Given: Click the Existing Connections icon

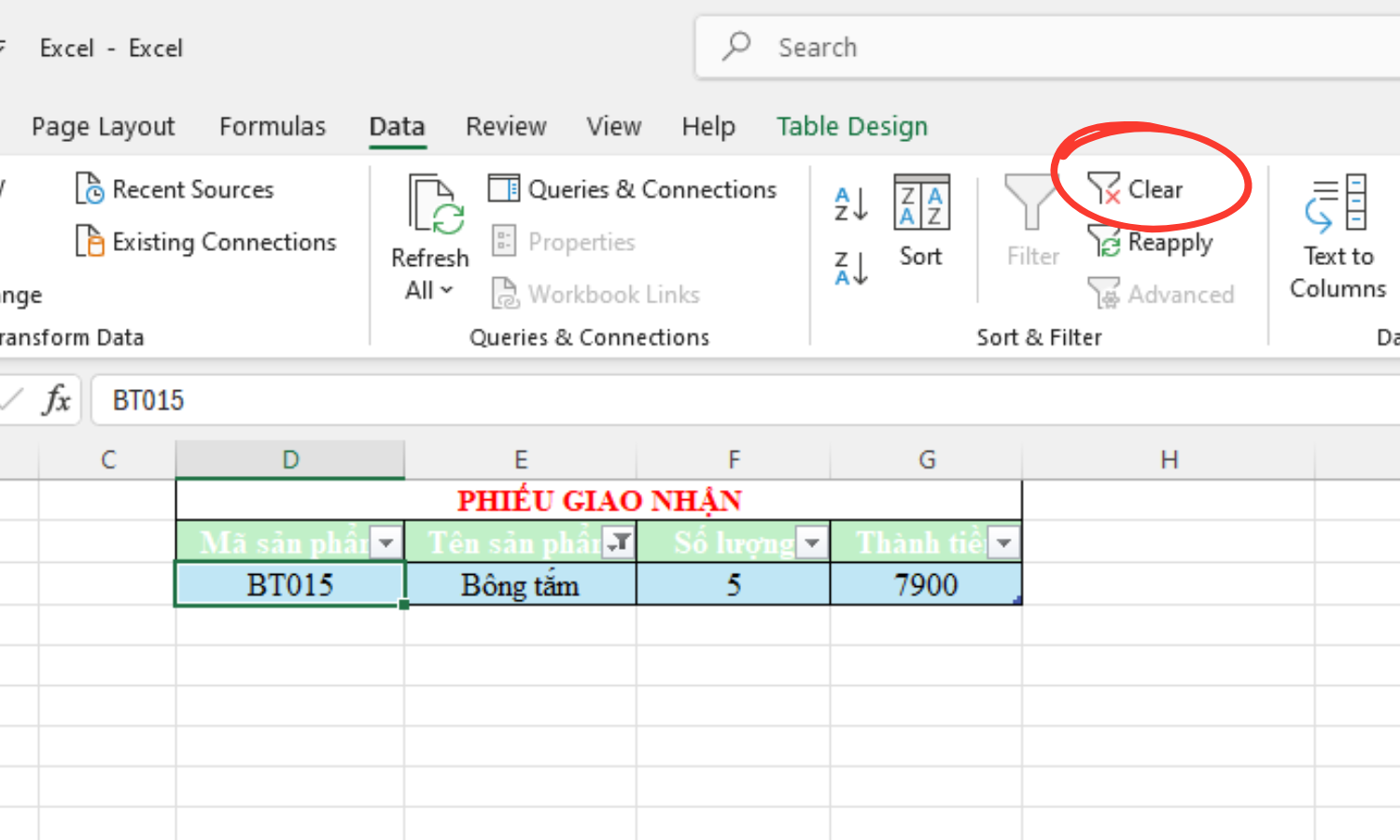Looking at the screenshot, I should pos(91,242).
